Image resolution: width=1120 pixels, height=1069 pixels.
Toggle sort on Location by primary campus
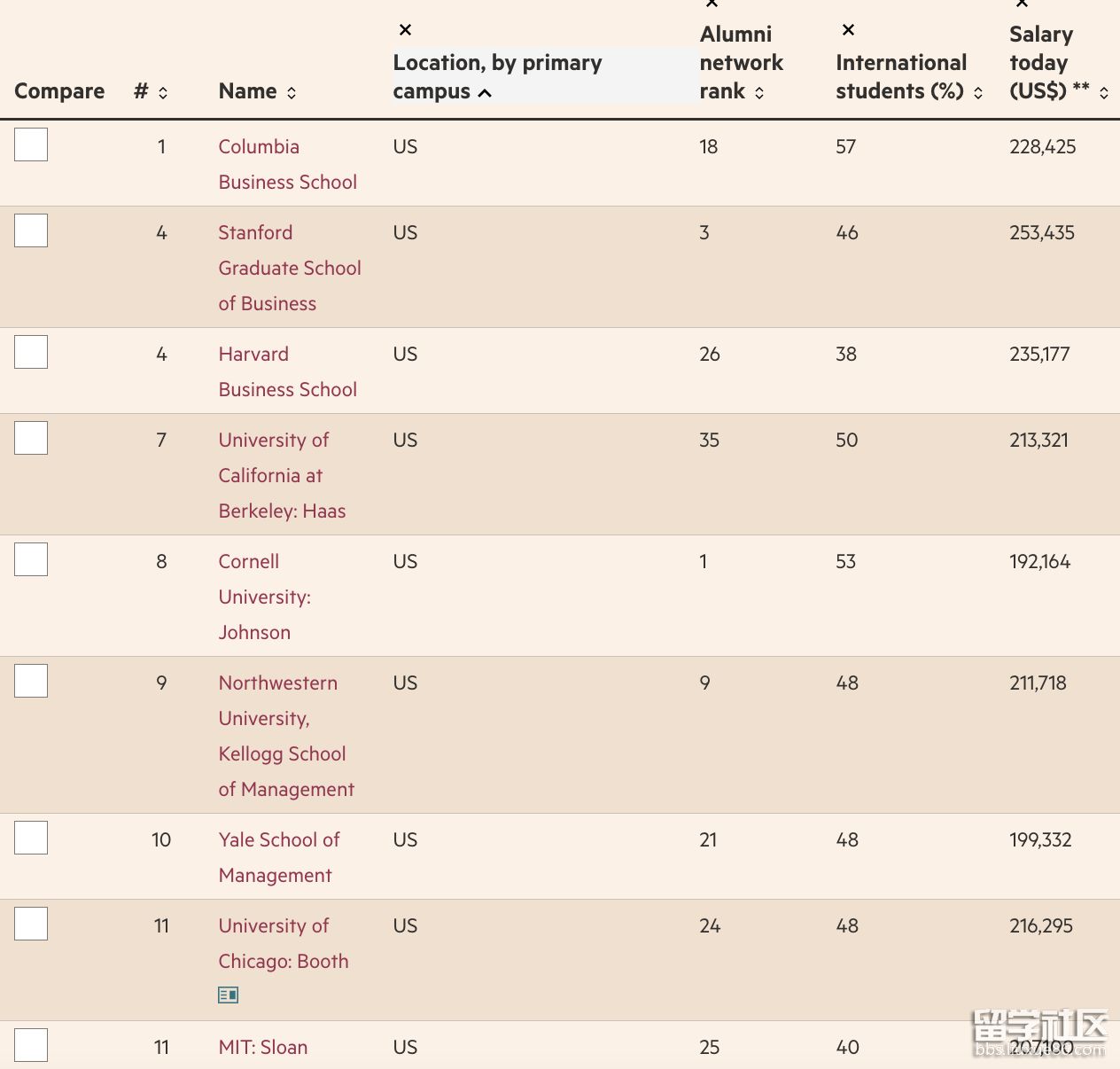point(485,92)
